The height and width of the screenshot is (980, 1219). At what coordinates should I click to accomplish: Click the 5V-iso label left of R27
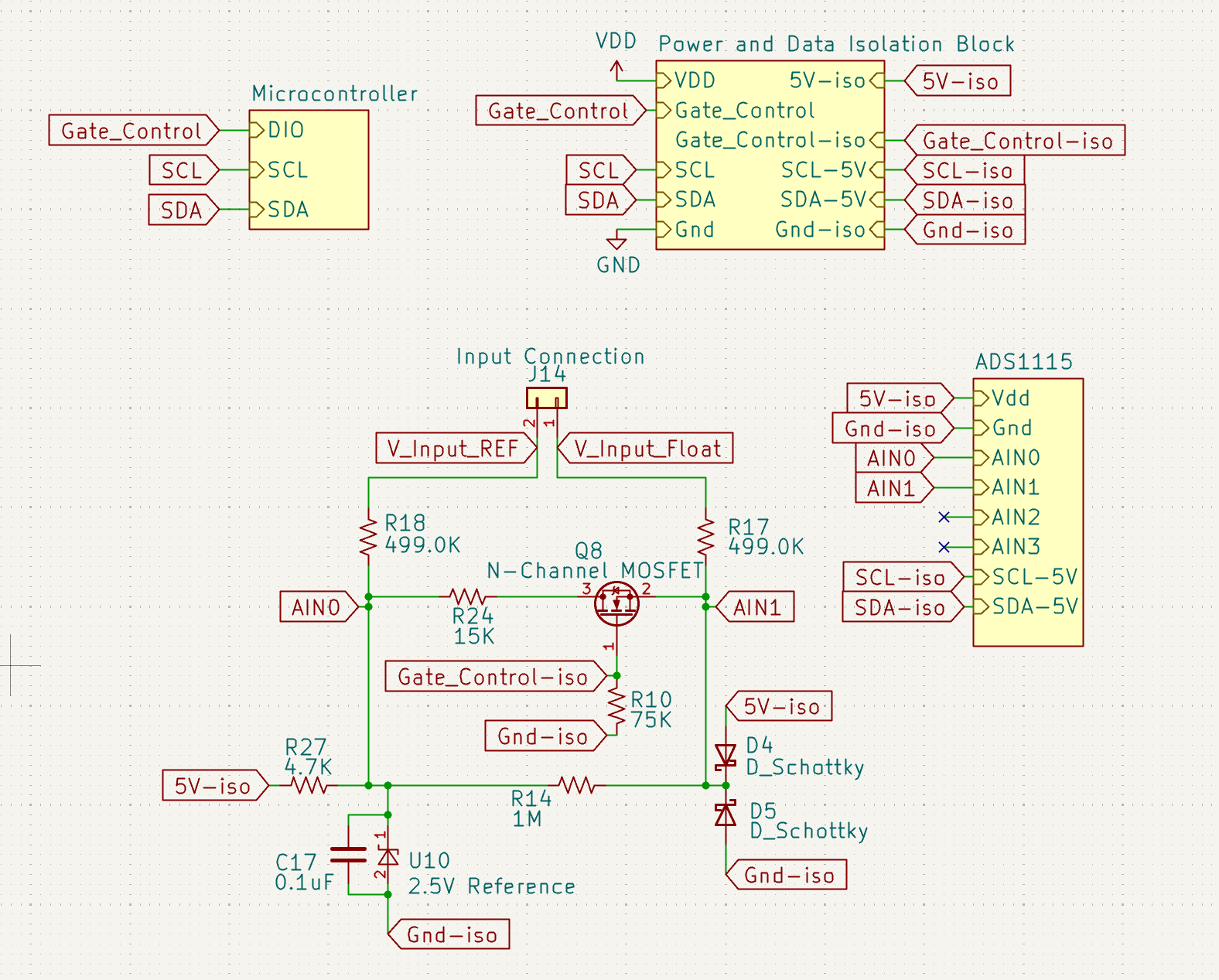[216, 786]
